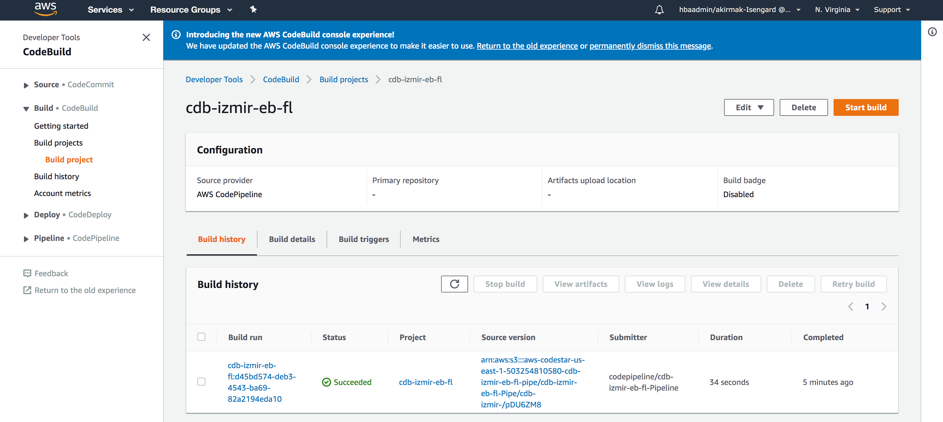The width and height of the screenshot is (943, 422).
Task: Open the Developer Tools breadcrumb link
Action: click(214, 79)
